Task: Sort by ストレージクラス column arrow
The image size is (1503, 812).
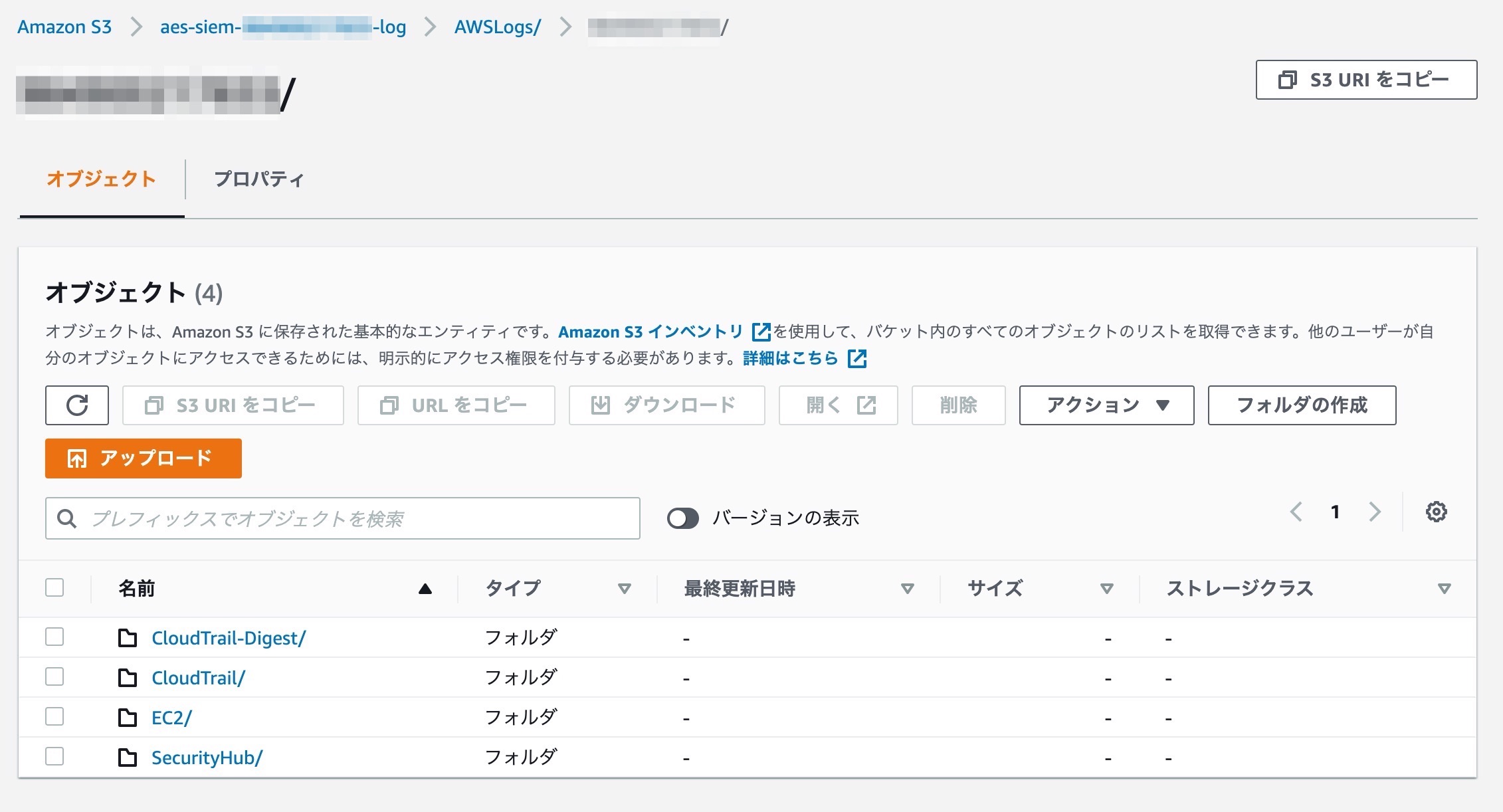Action: click(x=1444, y=589)
